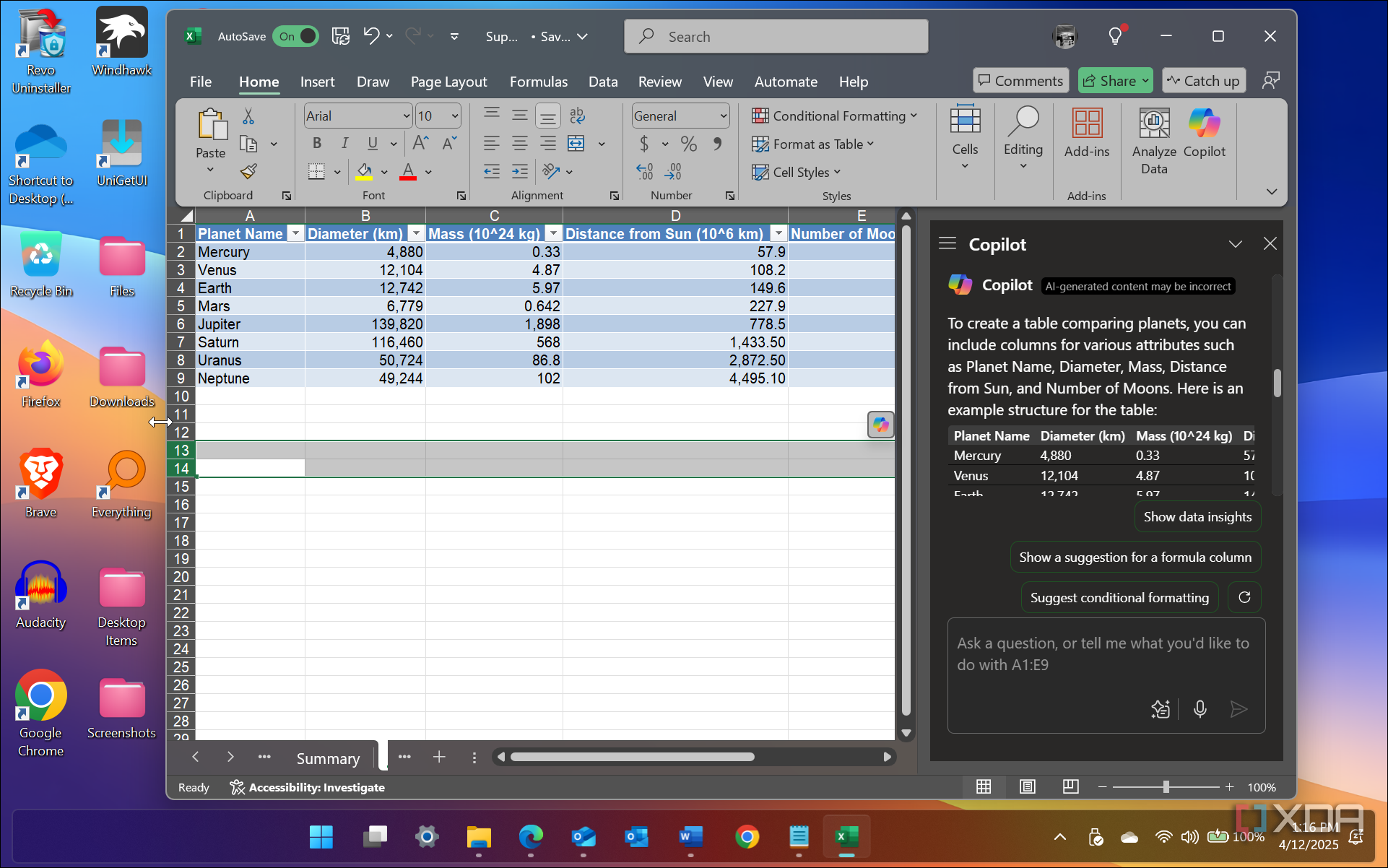Image resolution: width=1388 pixels, height=868 pixels.
Task: Click the Copilot ribbon icon
Action: coord(1204,134)
